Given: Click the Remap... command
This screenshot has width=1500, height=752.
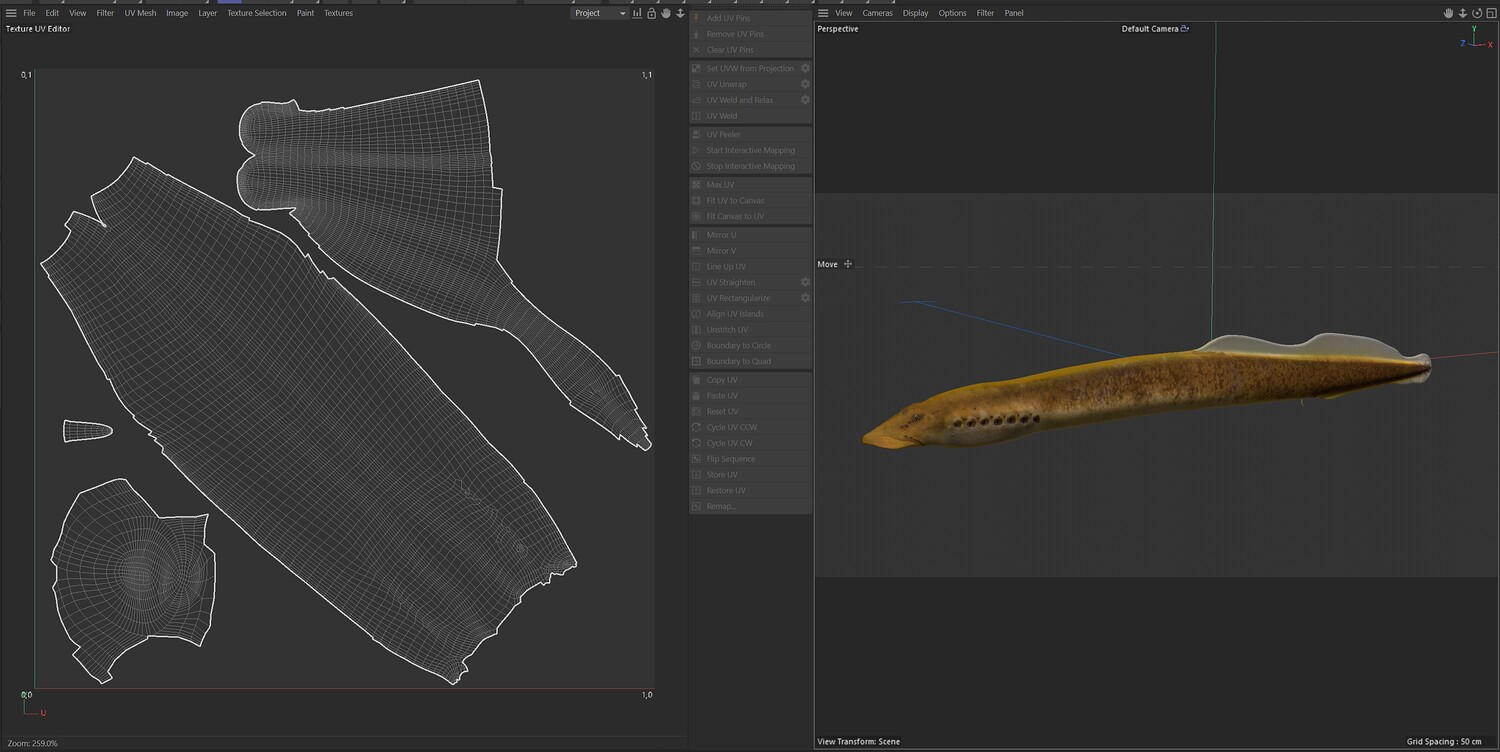Looking at the screenshot, I should (x=751, y=506).
